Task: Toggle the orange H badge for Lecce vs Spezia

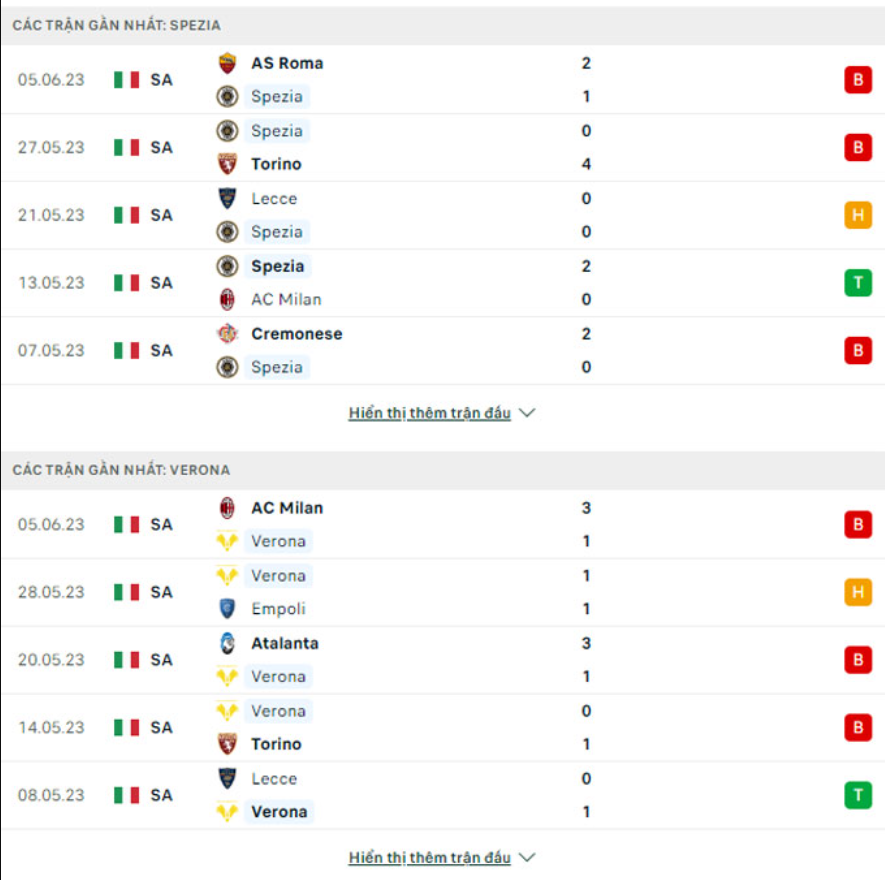Action: (x=859, y=214)
